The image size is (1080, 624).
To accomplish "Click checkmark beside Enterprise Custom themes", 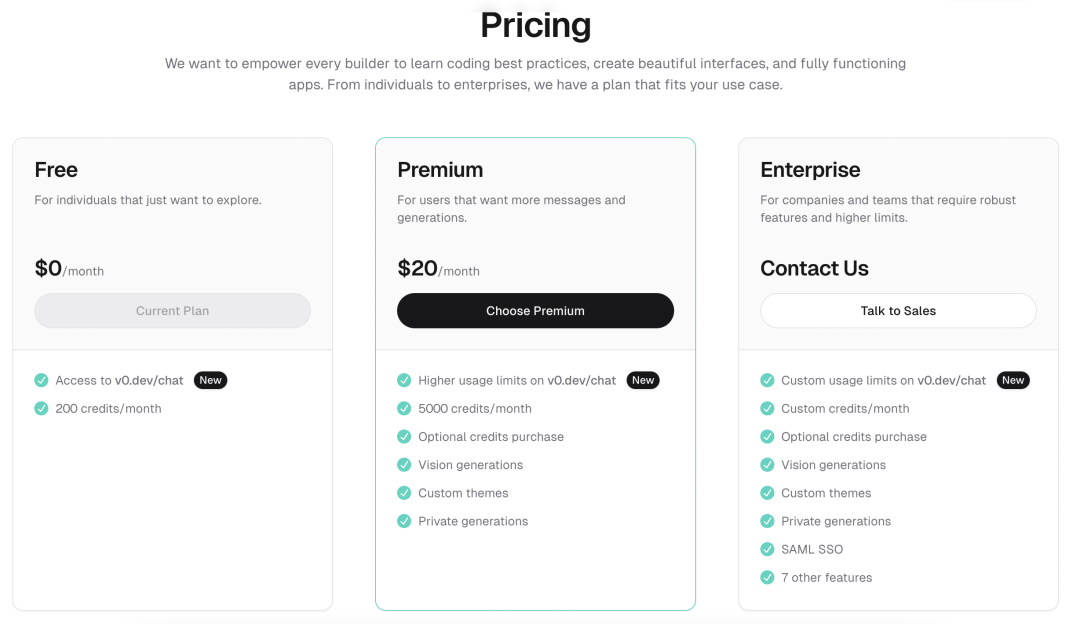I will pos(767,493).
